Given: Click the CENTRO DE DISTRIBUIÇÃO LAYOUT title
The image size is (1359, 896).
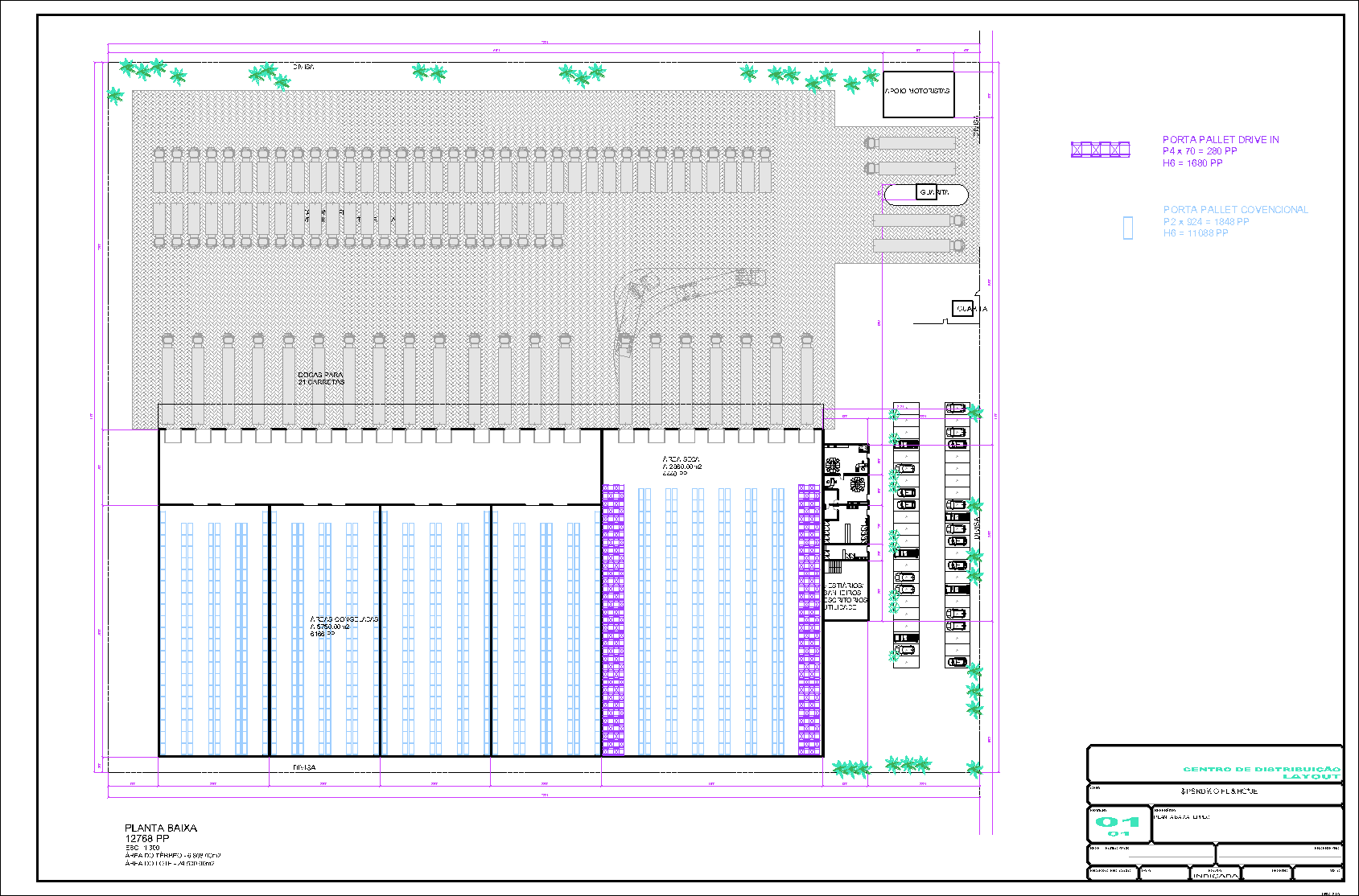Looking at the screenshot, I should pos(1261,773).
